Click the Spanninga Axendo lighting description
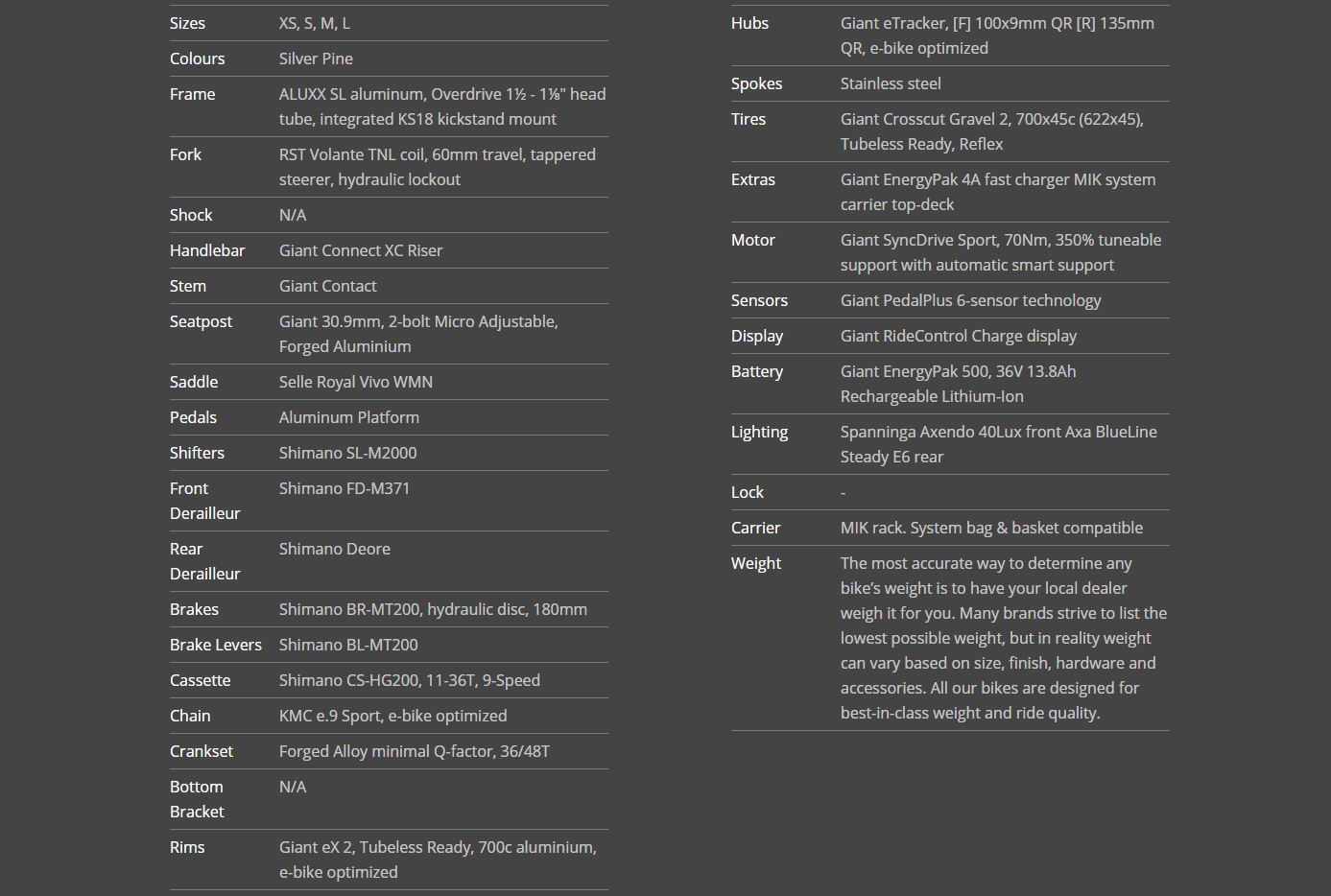 (x=998, y=444)
